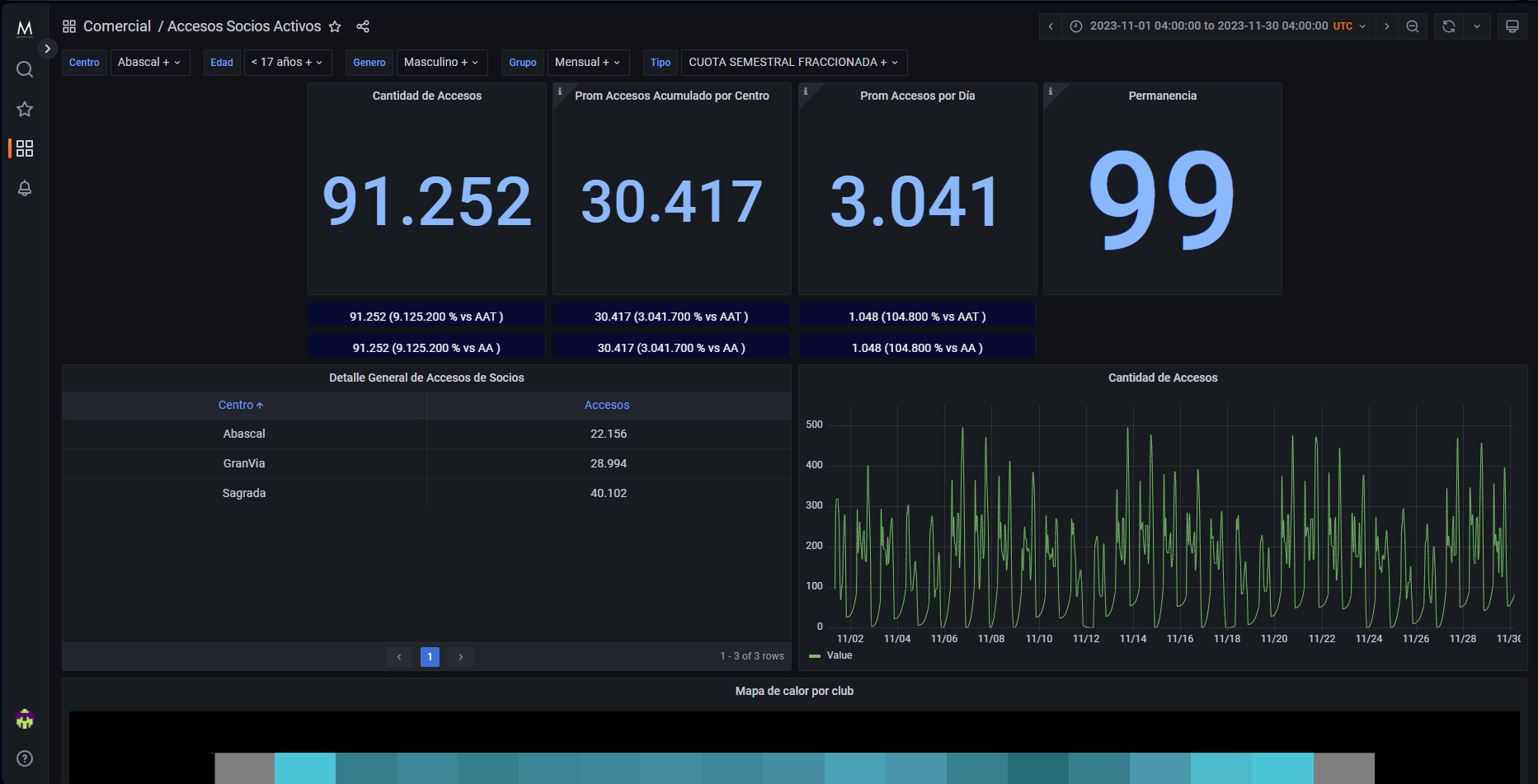1538x784 pixels.
Task: Open the Genero Masculino dropdown
Action: (441, 63)
